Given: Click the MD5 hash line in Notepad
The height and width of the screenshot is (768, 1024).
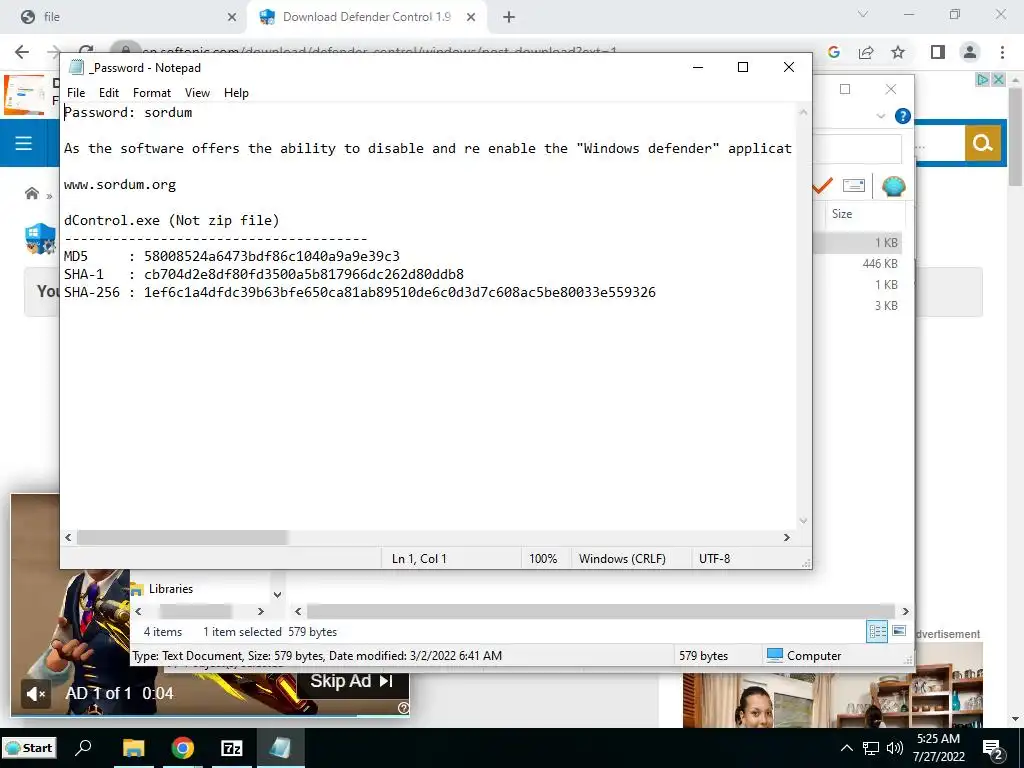Looking at the screenshot, I should pos(232,257).
